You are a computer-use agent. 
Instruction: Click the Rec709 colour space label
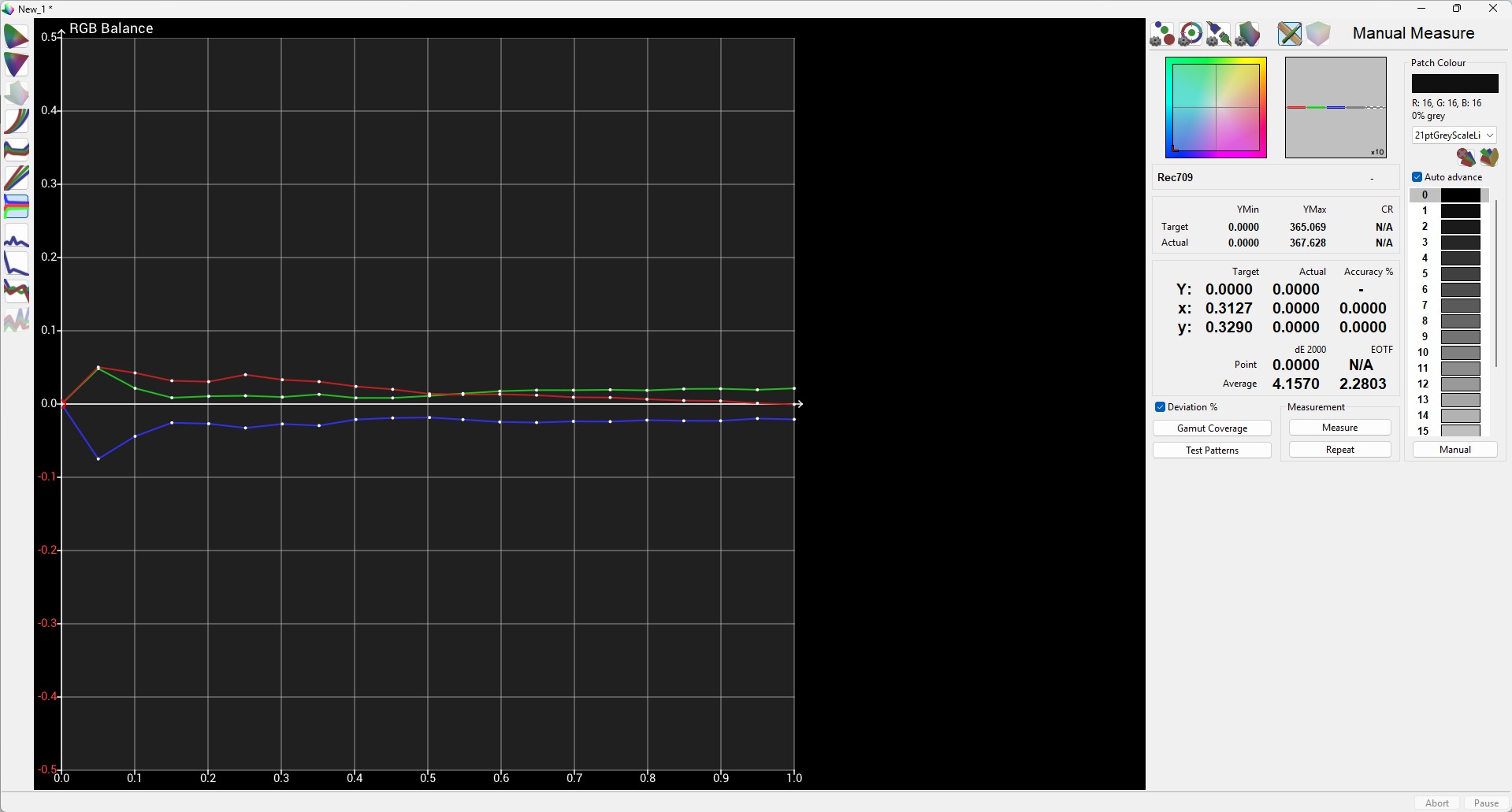click(1175, 178)
